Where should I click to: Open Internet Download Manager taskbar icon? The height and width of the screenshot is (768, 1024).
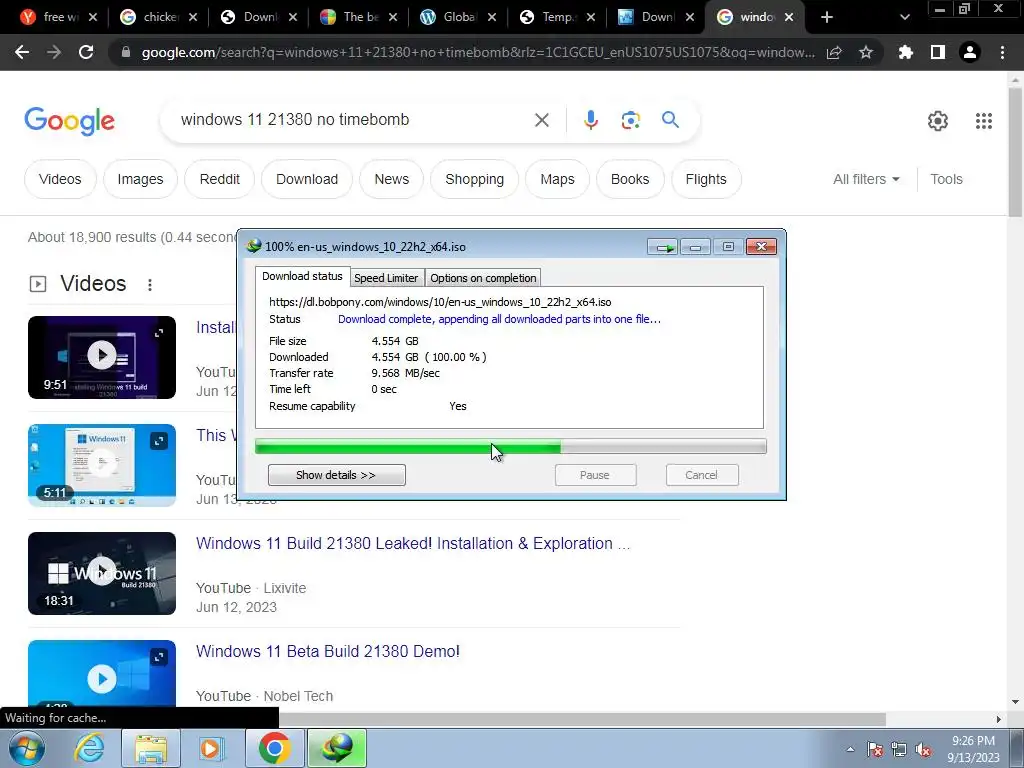pos(337,748)
